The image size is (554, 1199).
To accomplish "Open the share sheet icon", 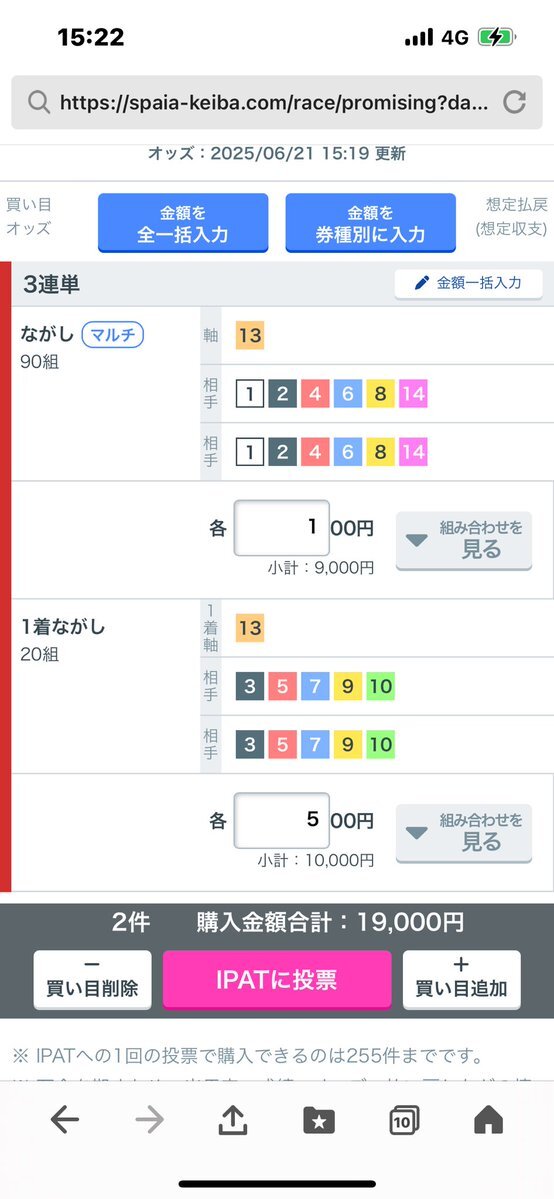I will [x=233, y=1120].
